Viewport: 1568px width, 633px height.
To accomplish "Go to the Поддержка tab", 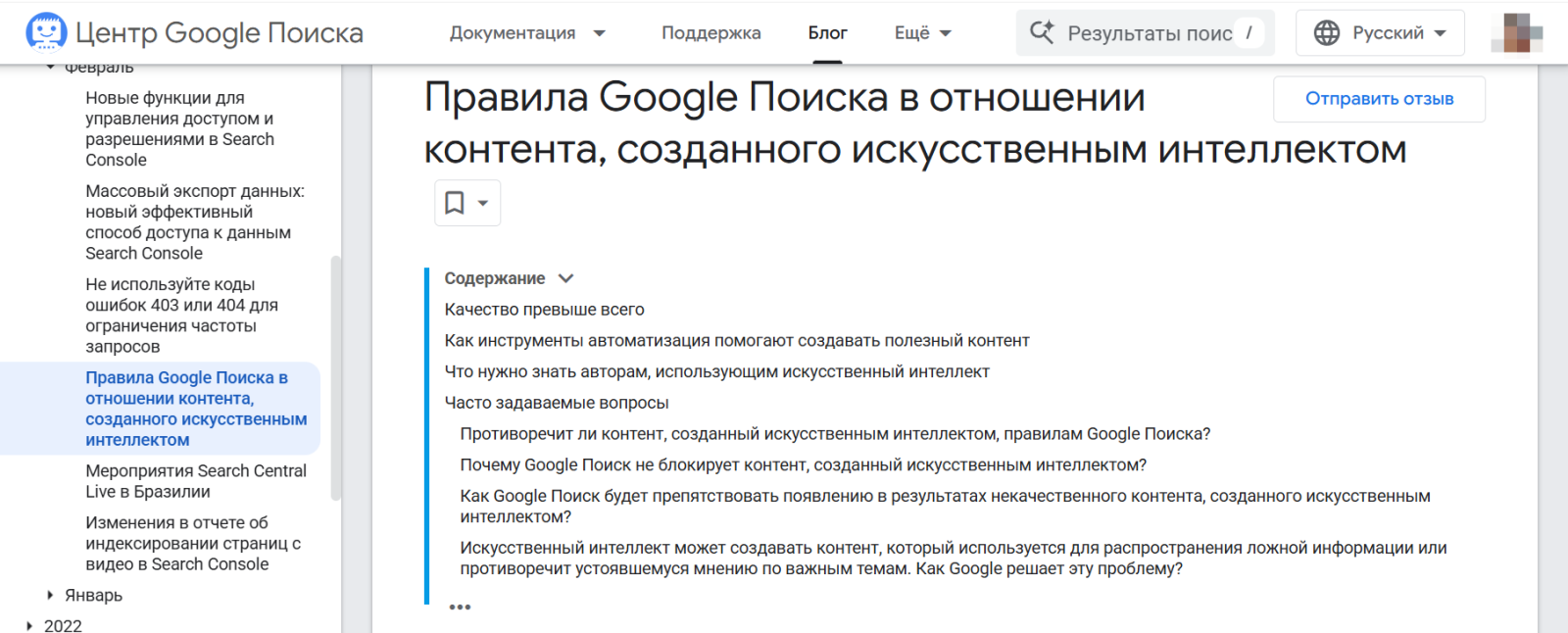I will coord(710,33).
